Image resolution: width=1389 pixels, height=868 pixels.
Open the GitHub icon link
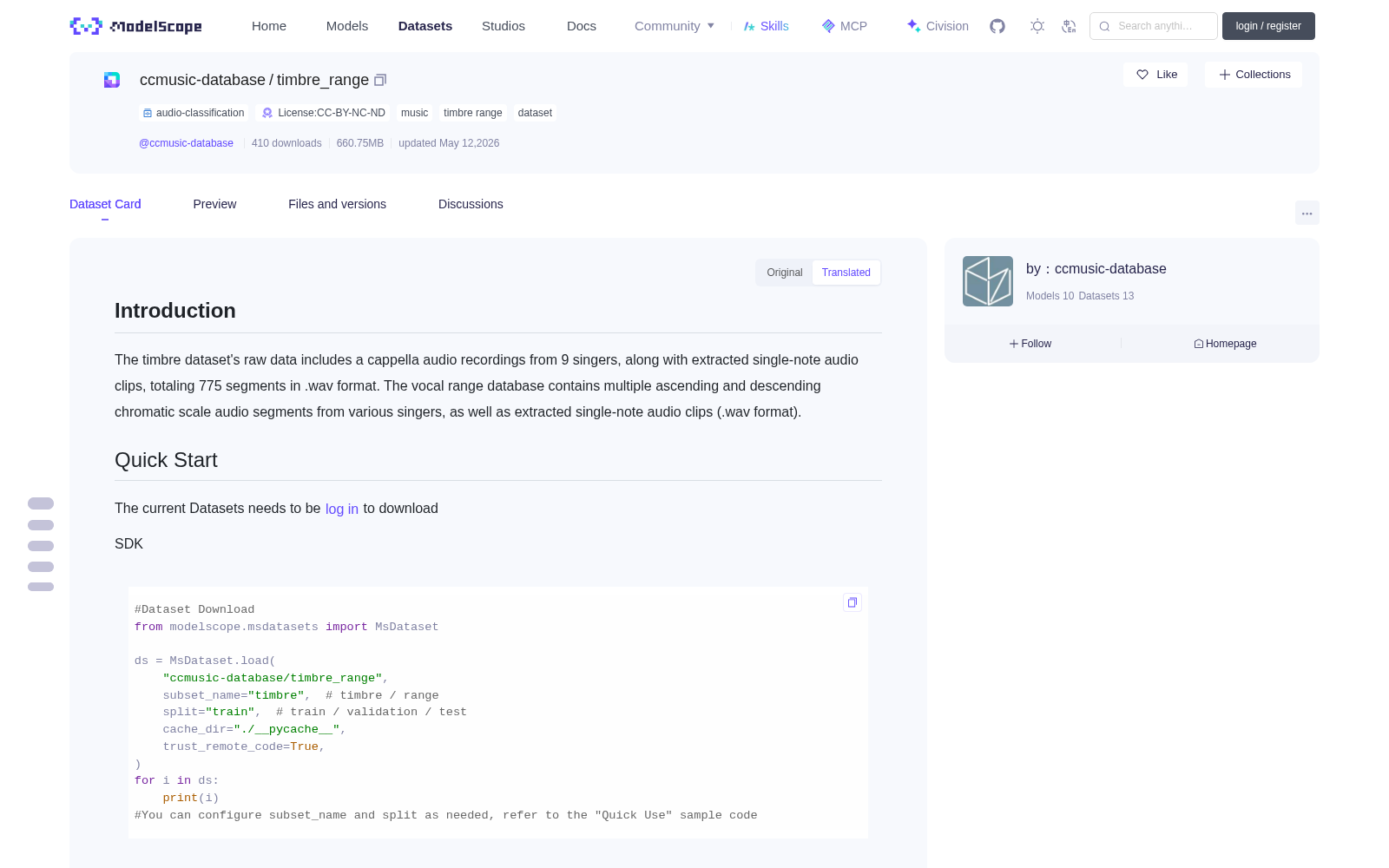(x=997, y=26)
